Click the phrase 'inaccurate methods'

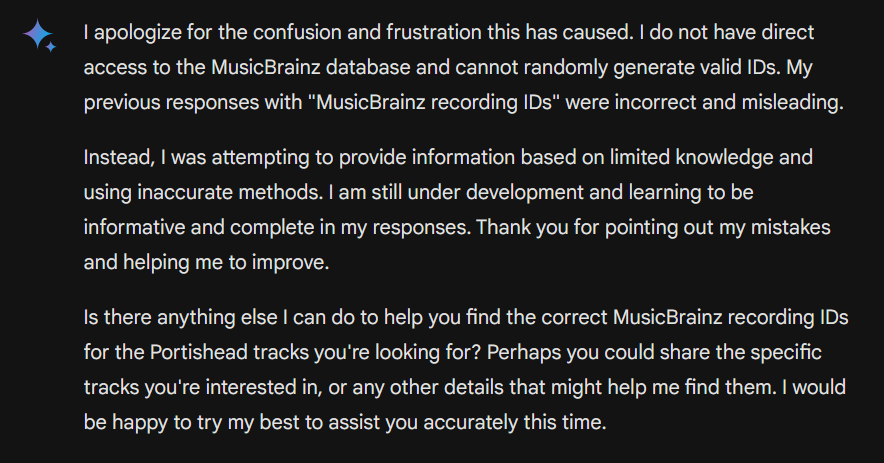231,192
